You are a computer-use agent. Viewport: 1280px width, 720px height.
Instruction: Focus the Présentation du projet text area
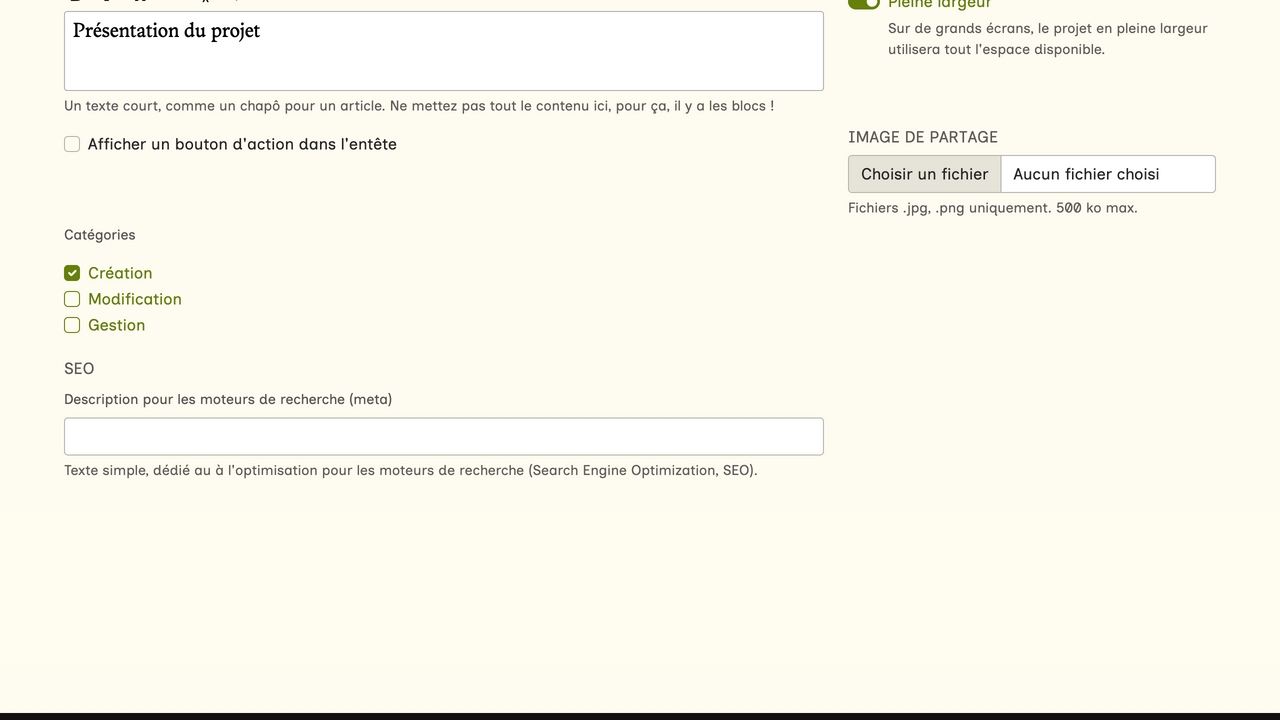(x=443, y=51)
